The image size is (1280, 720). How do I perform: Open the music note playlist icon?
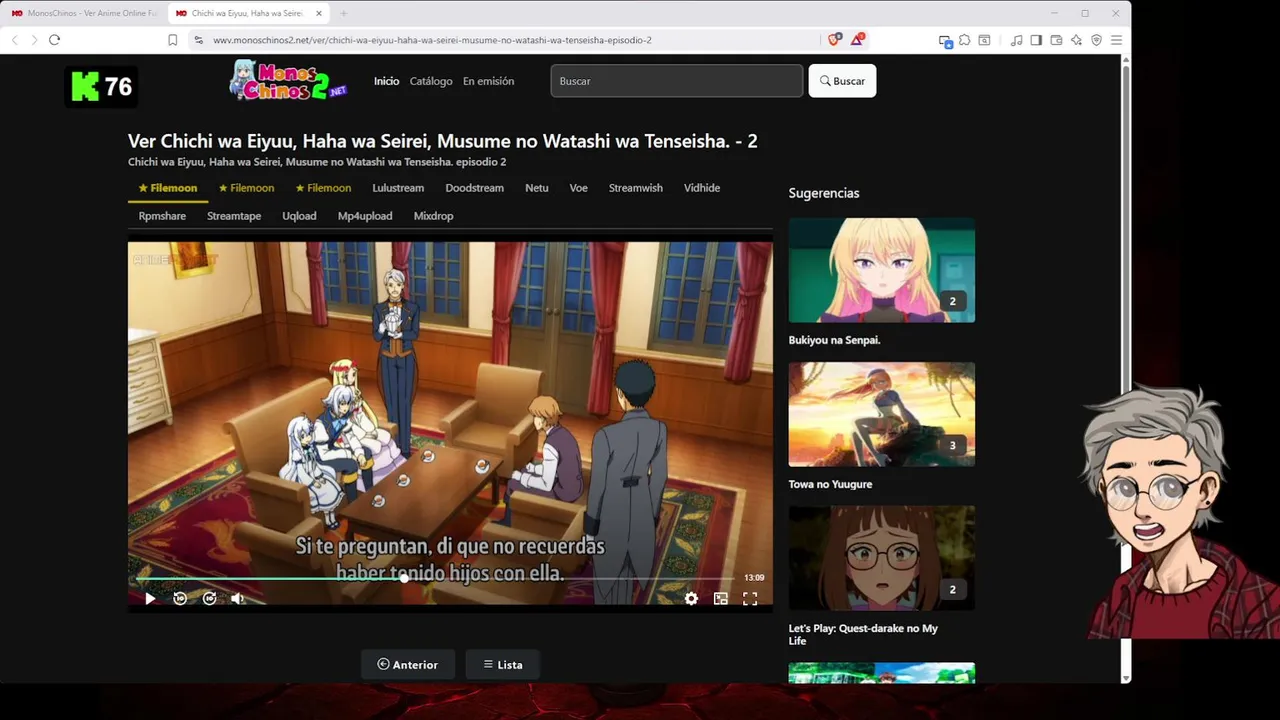1017,40
